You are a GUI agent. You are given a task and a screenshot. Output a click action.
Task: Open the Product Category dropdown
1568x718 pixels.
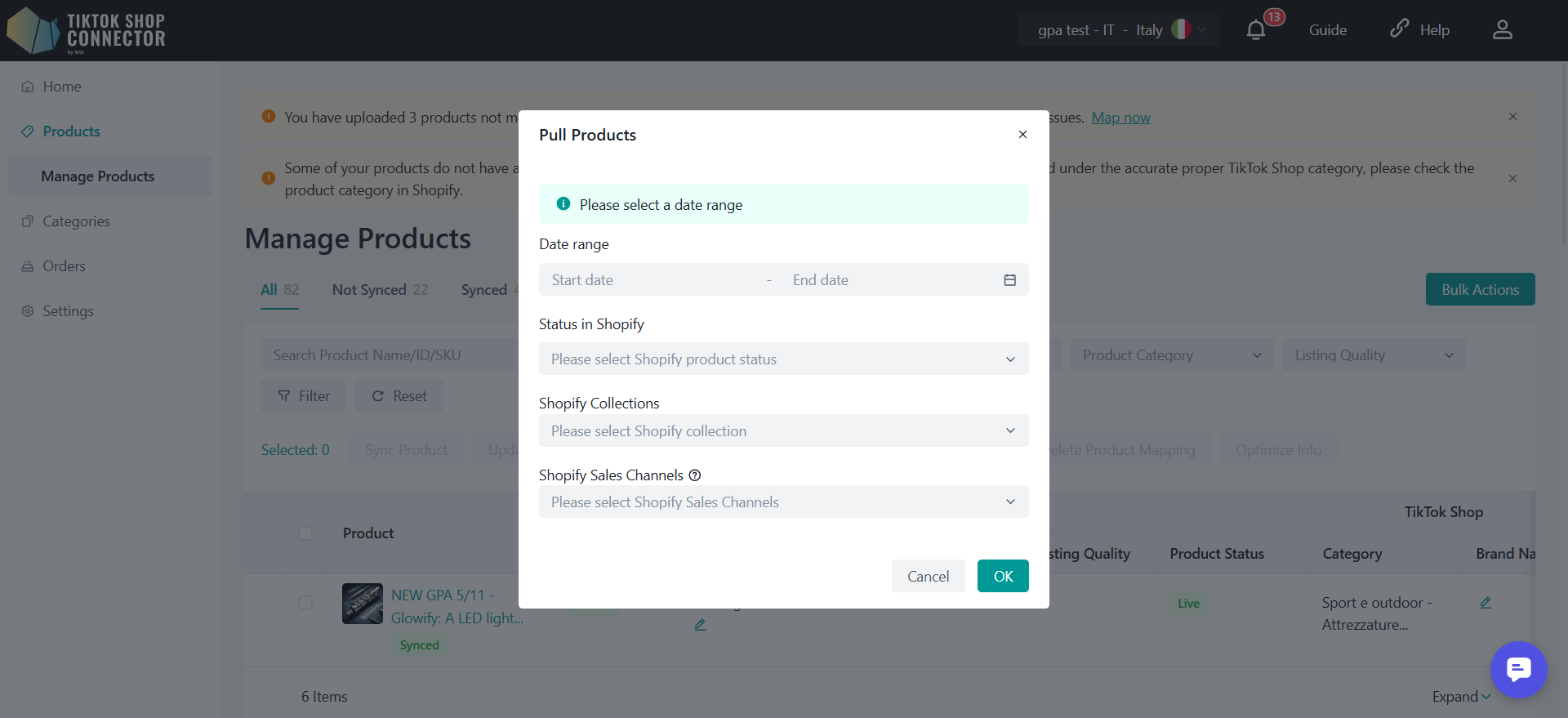[x=1172, y=355]
